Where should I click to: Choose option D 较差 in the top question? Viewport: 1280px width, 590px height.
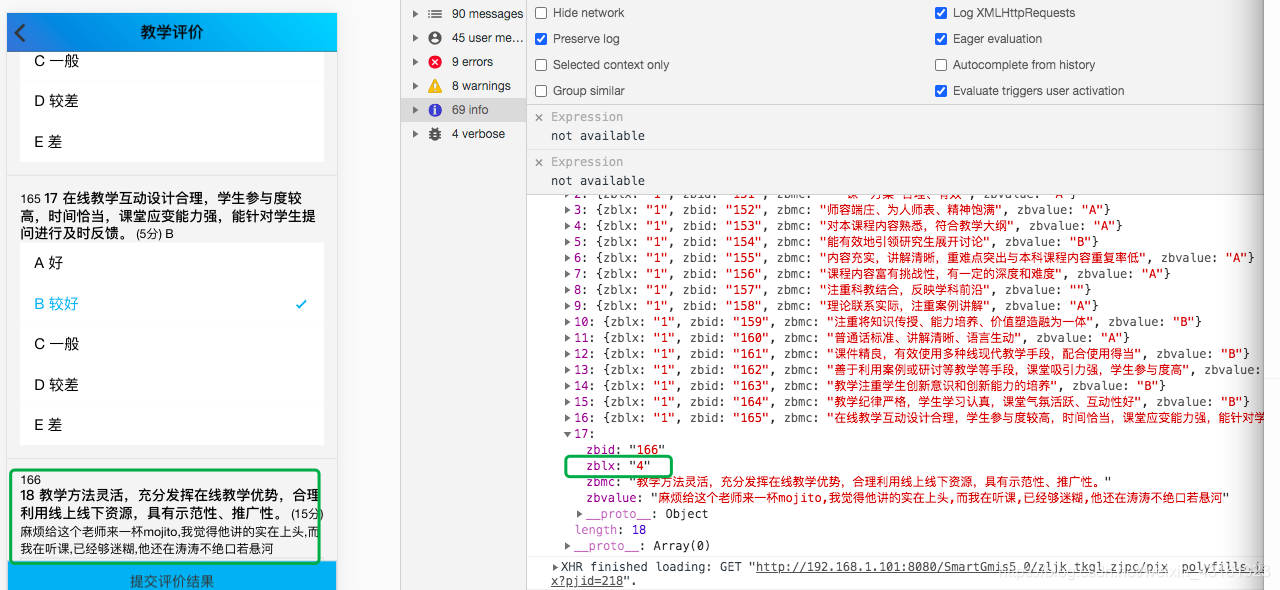point(171,101)
